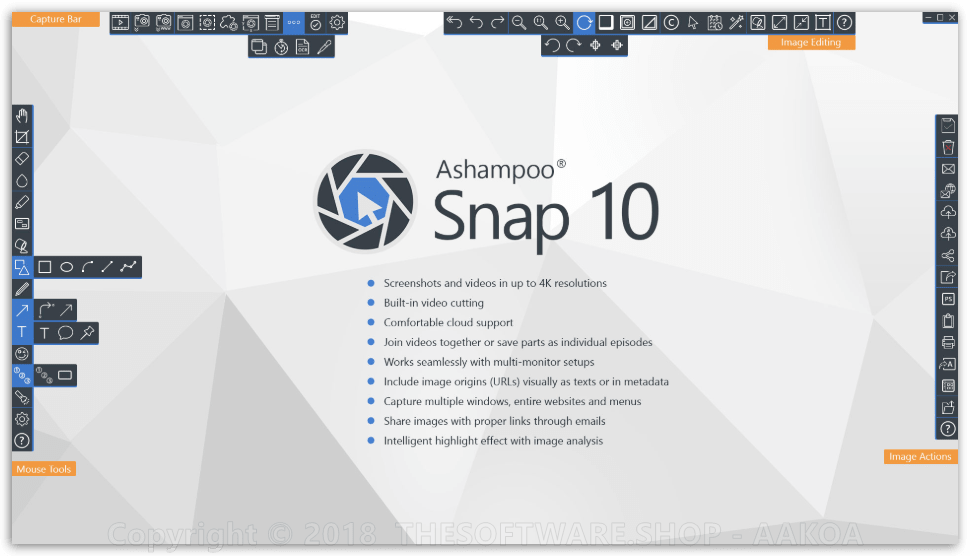
Task: Choose the blur droplet tool
Action: (x=22, y=181)
